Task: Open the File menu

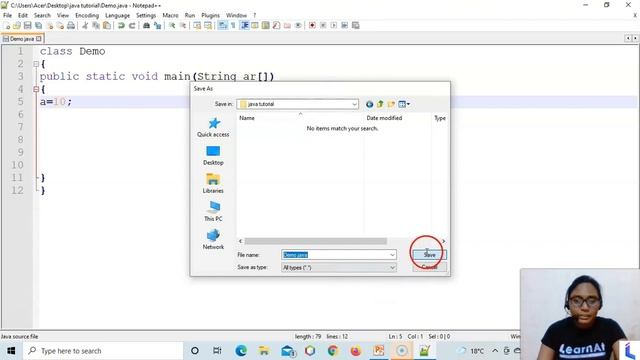Action: (7, 15)
